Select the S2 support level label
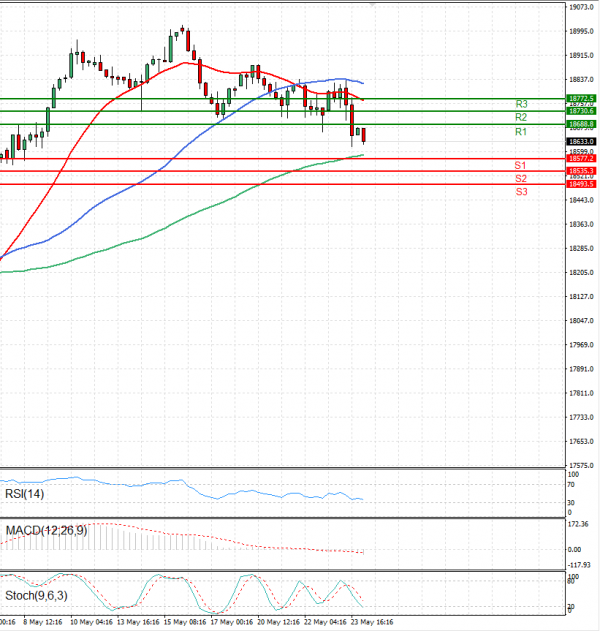This screenshot has height=631, width=600. pyautogui.click(x=521, y=178)
